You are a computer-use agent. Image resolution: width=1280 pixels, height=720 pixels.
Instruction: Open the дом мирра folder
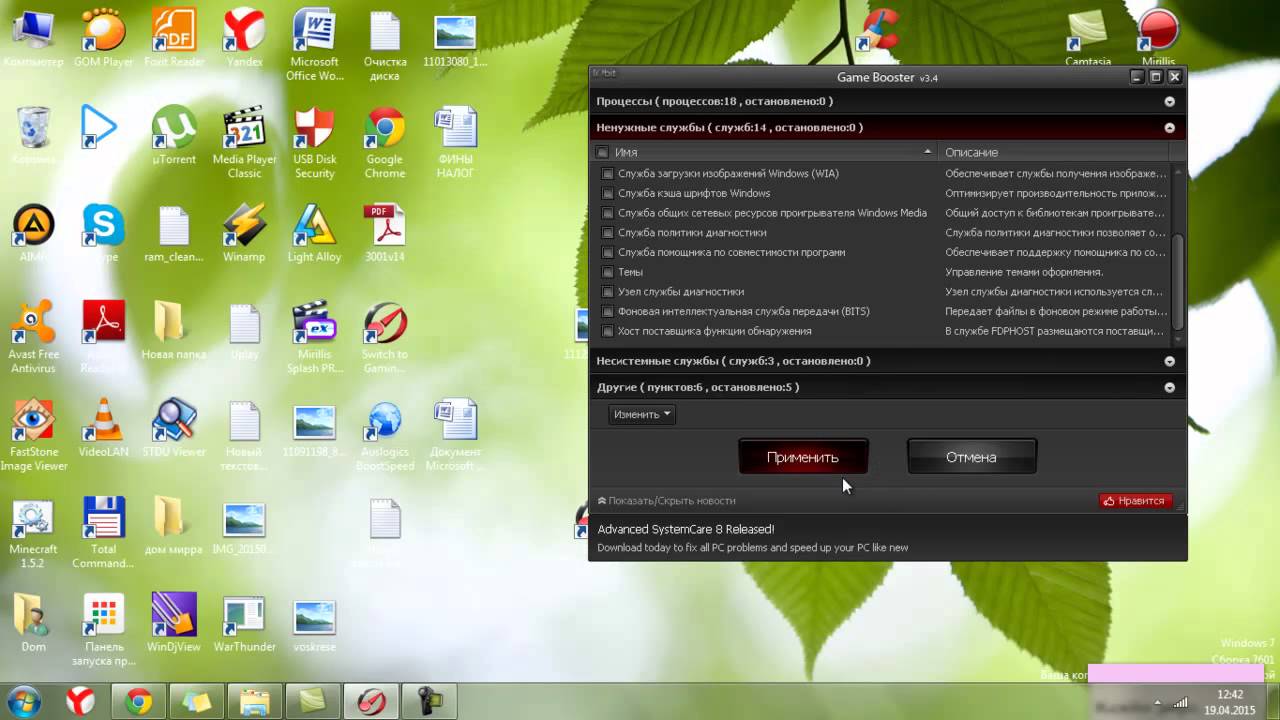[174, 527]
